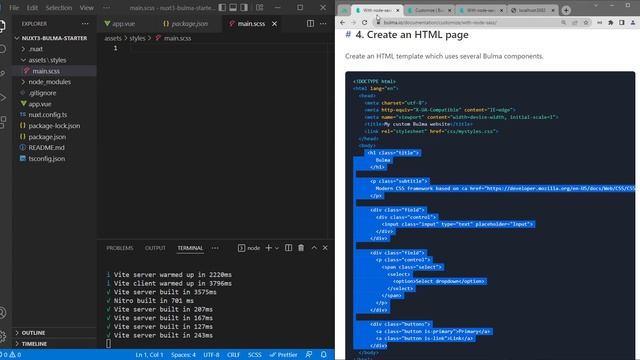
Task: Click the notifications bell in status bar
Action: [323, 355]
